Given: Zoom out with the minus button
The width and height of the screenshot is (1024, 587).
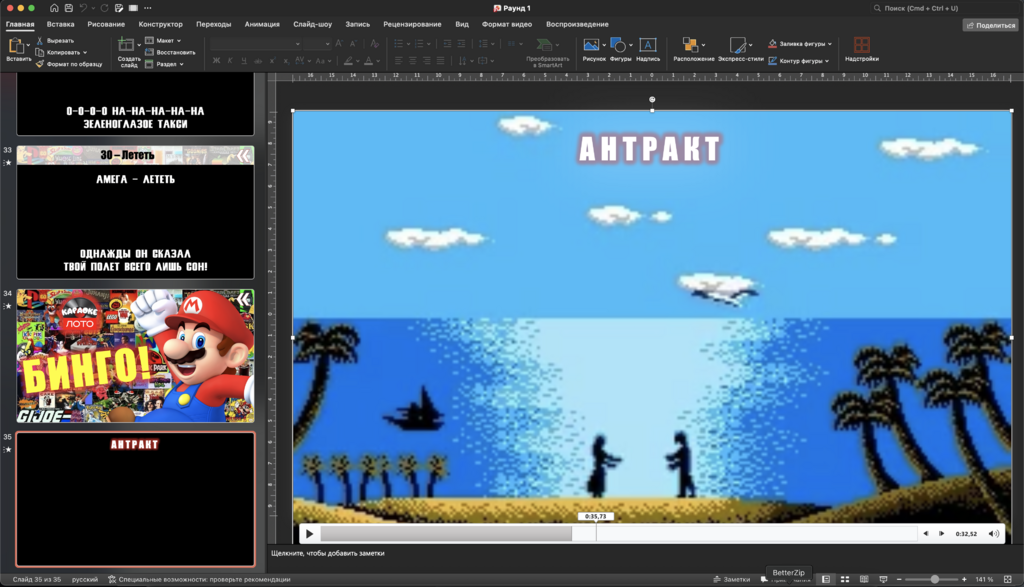Looking at the screenshot, I should [x=899, y=579].
